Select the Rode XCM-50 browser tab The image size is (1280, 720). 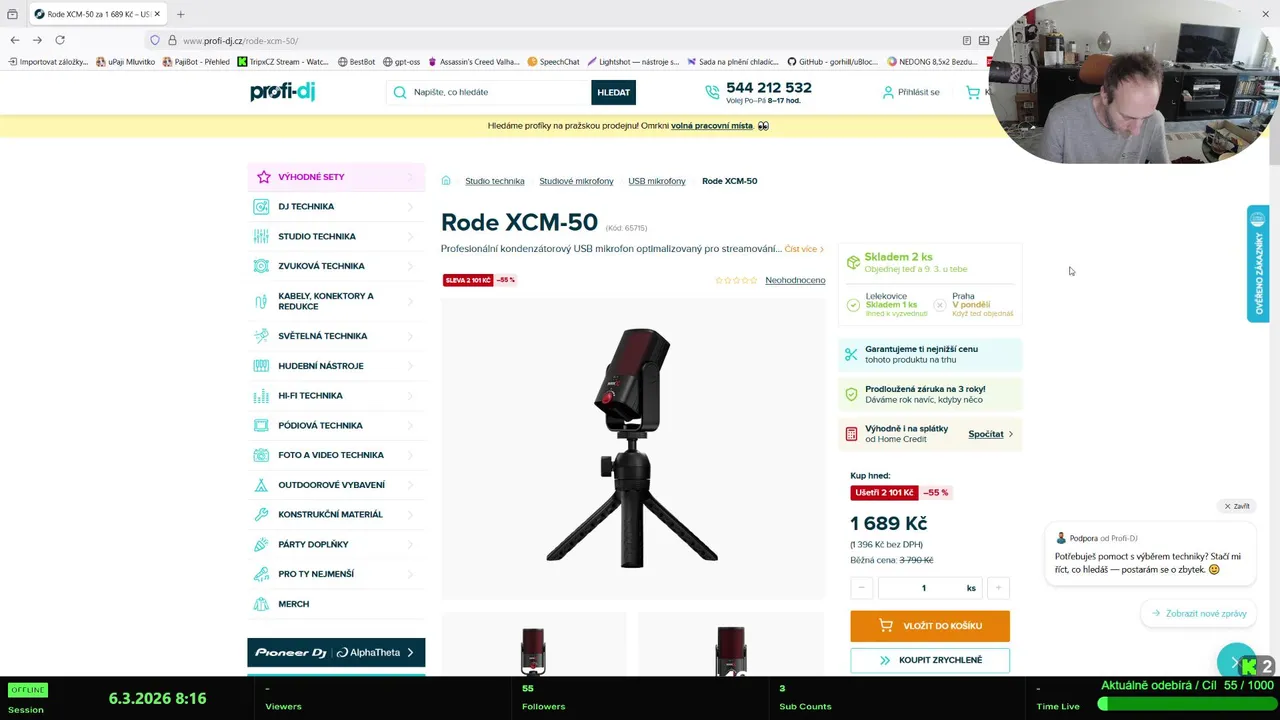(x=97, y=14)
